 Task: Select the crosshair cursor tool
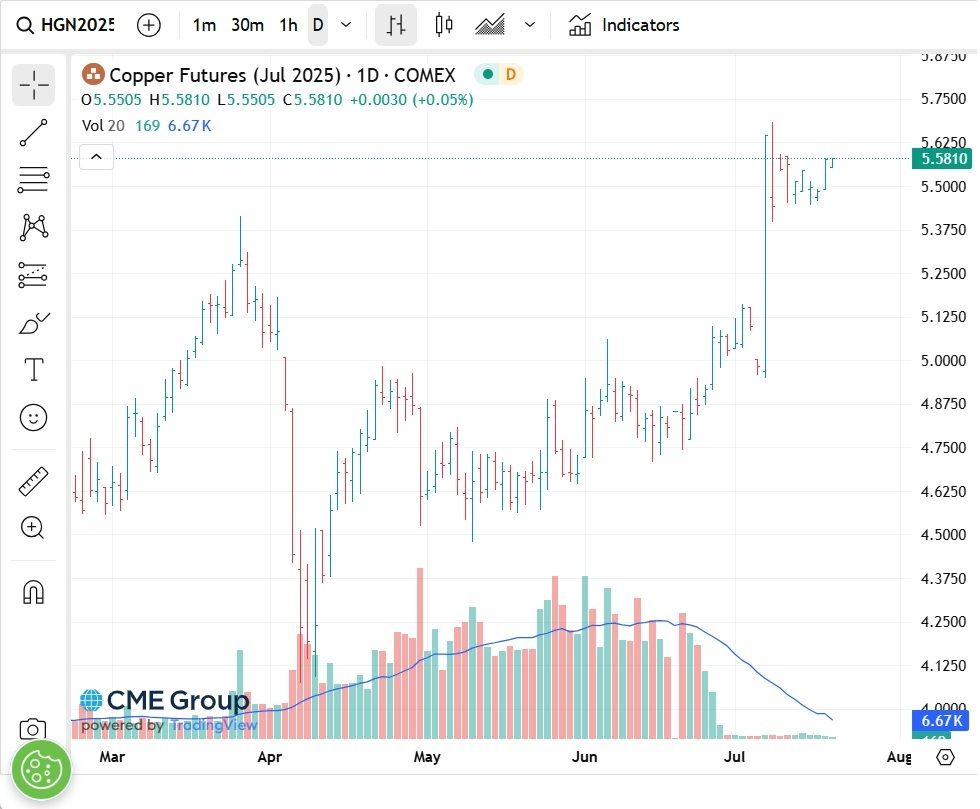coord(34,84)
